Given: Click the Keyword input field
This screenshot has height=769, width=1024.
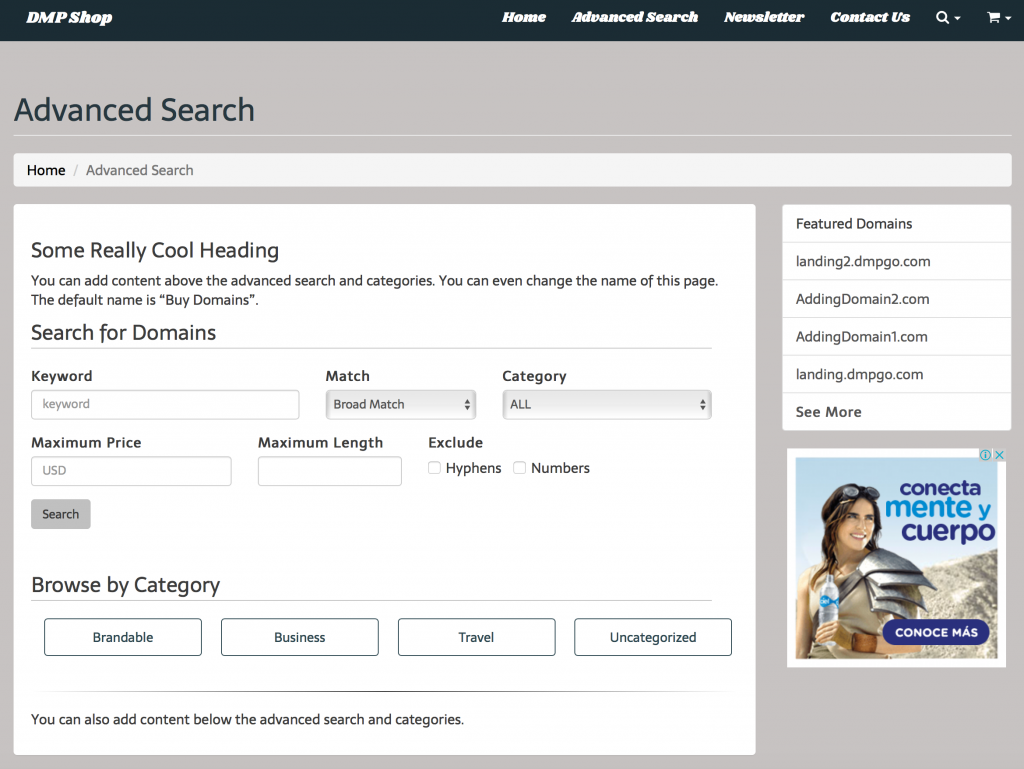Looking at the screenshot, I should tap(165, 404).
